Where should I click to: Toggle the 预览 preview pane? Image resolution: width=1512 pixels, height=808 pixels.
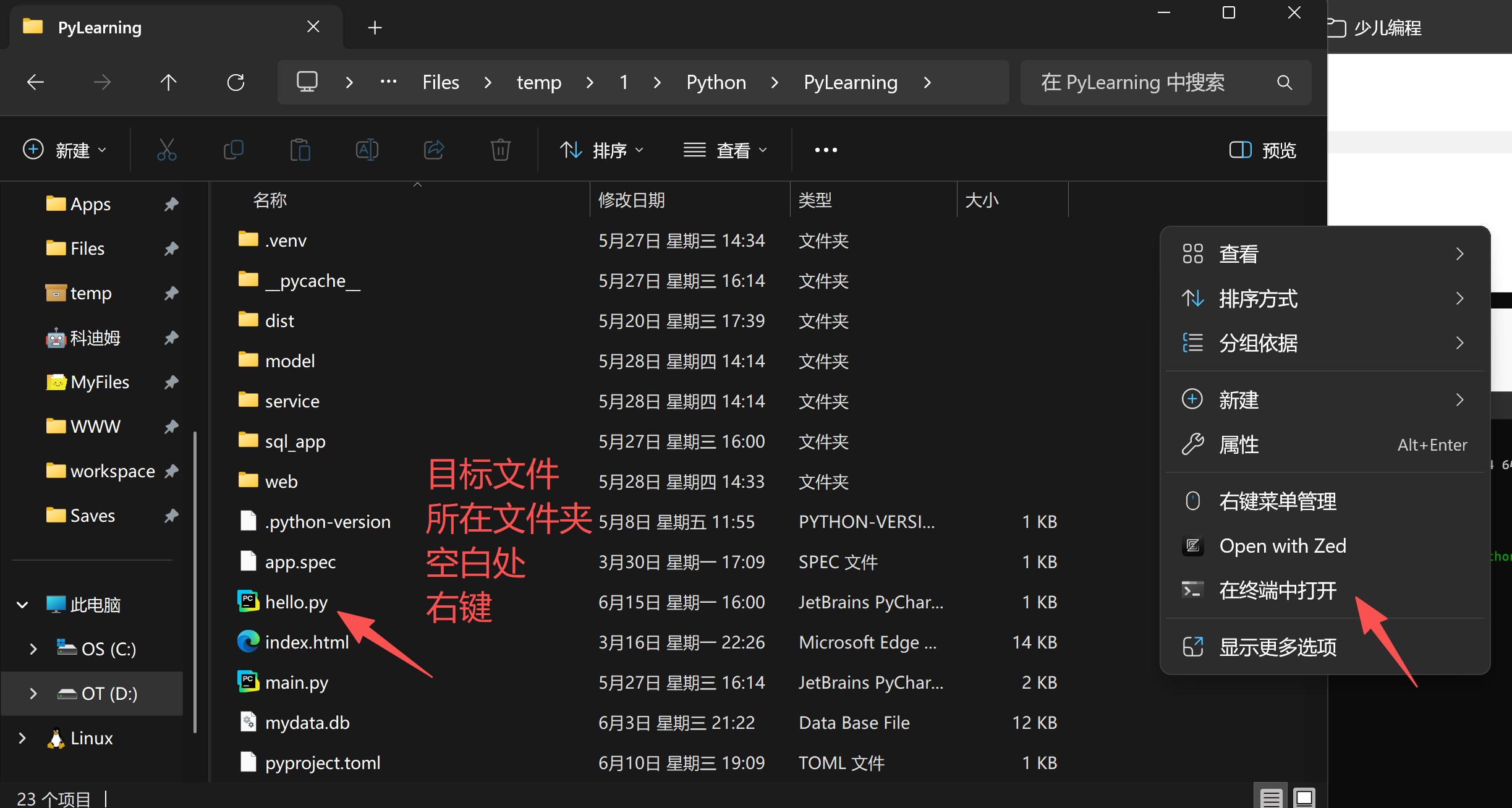pyautogui.click(x=1262, y=150)
